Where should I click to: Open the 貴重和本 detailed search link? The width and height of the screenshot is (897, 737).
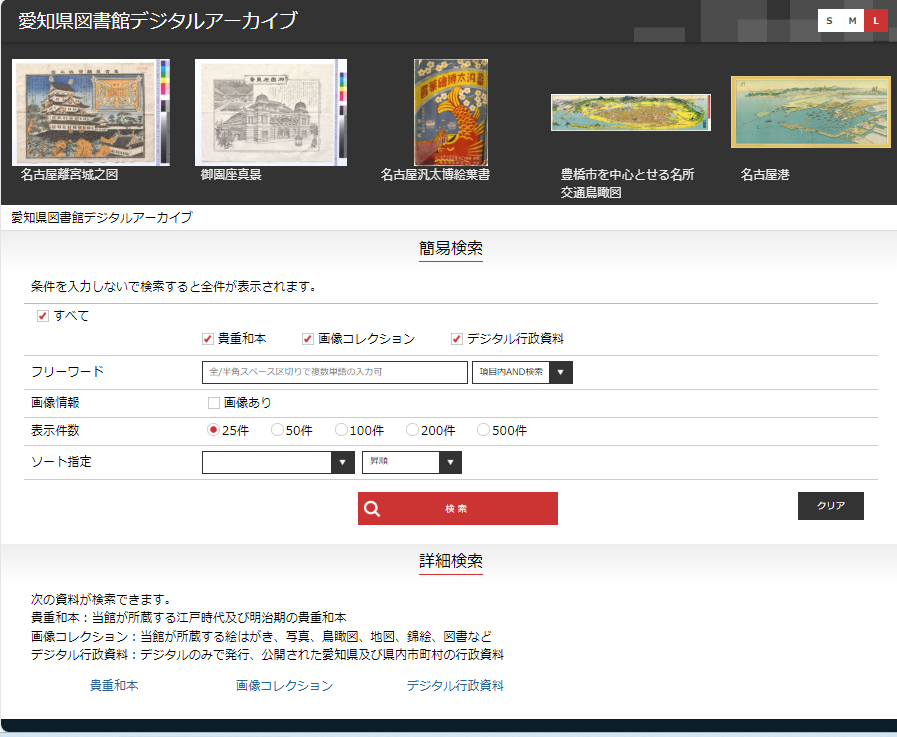click(111, 686)
